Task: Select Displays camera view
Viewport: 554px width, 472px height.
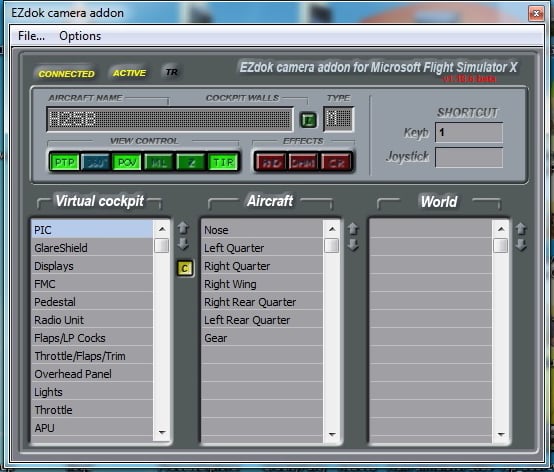Action: tap(92, 266)
